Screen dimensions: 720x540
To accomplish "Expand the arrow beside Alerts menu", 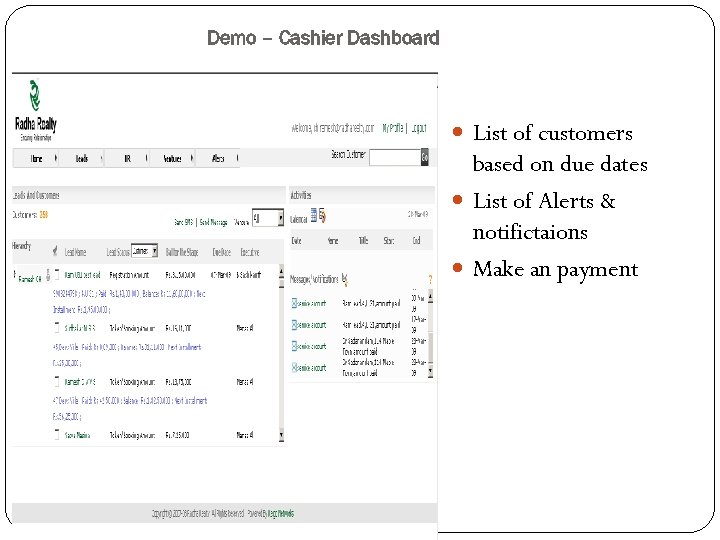I will click(237, 158).
